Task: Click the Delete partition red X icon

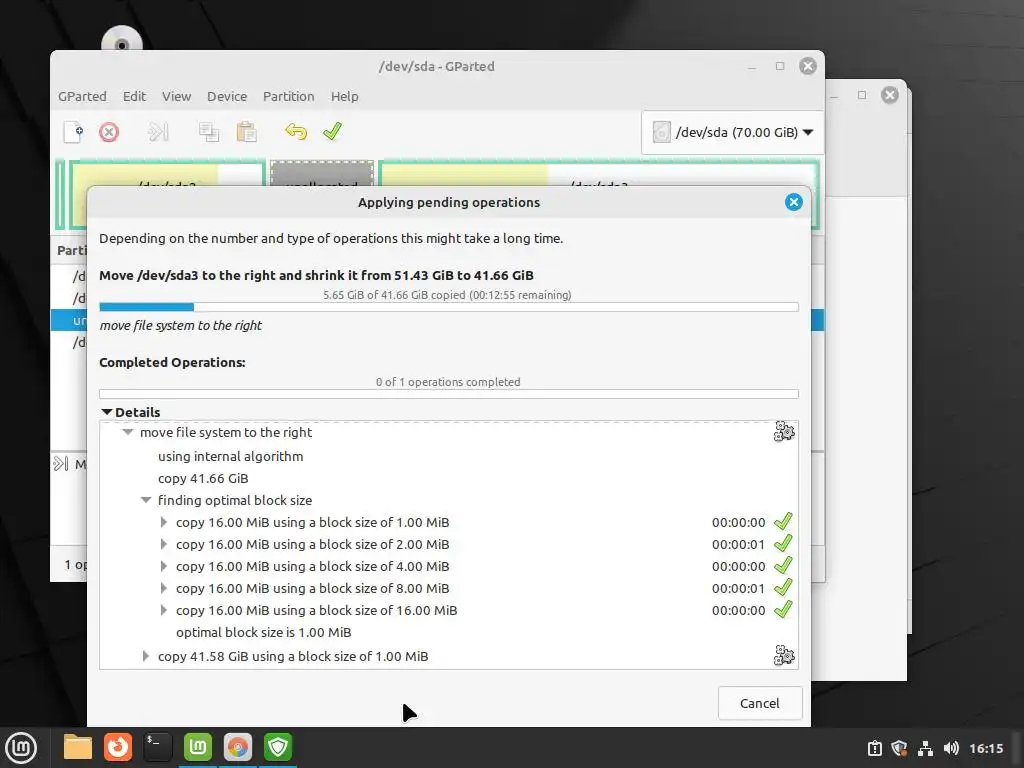Action: [x=109, y=132]
